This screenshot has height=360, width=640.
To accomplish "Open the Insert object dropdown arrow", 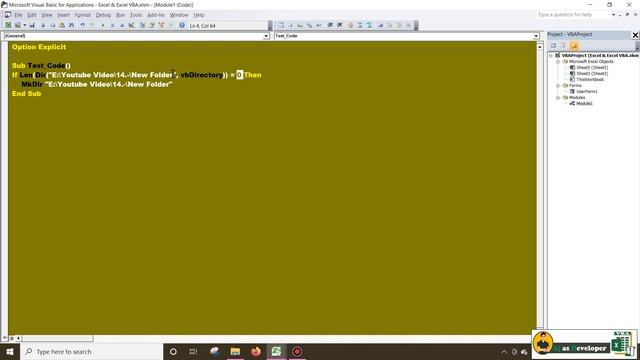I will click(x=24, y=25).
